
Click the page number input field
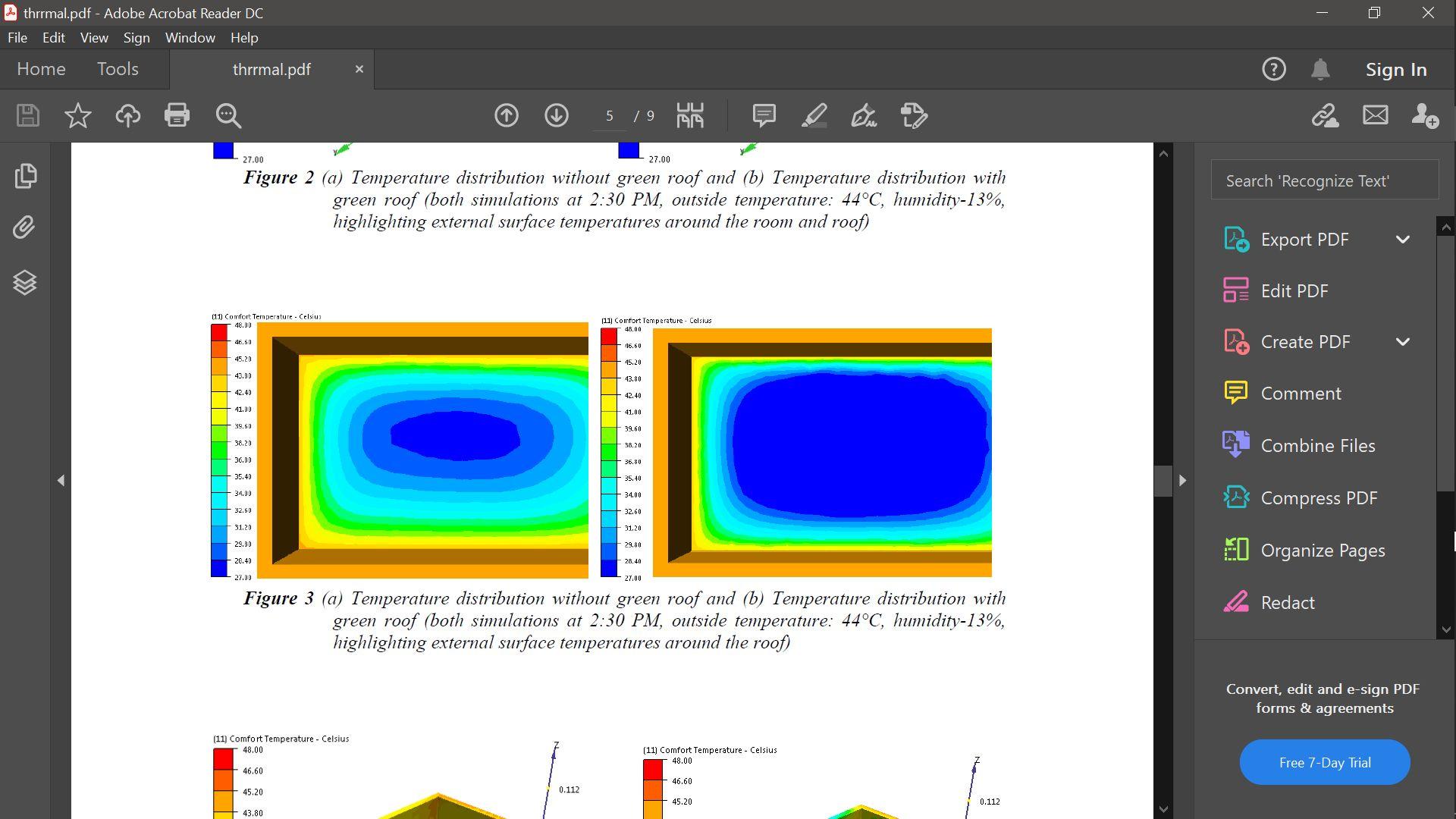tap(609, 115)
